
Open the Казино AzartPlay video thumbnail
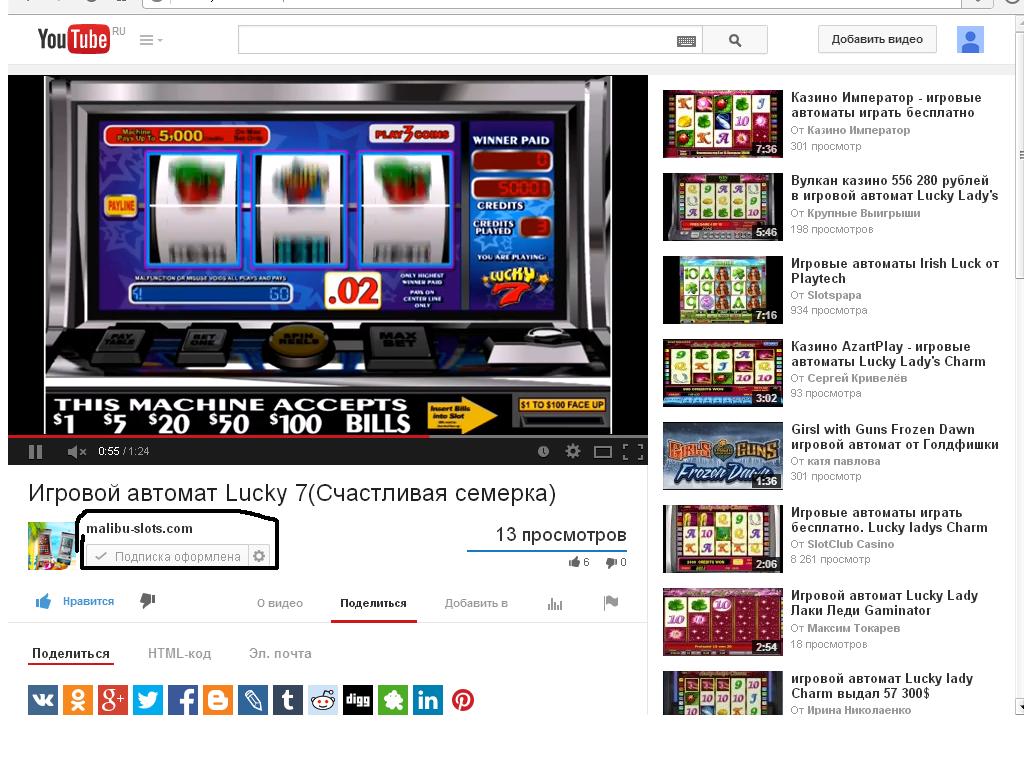pyautogui.click(x=722, y=373)
